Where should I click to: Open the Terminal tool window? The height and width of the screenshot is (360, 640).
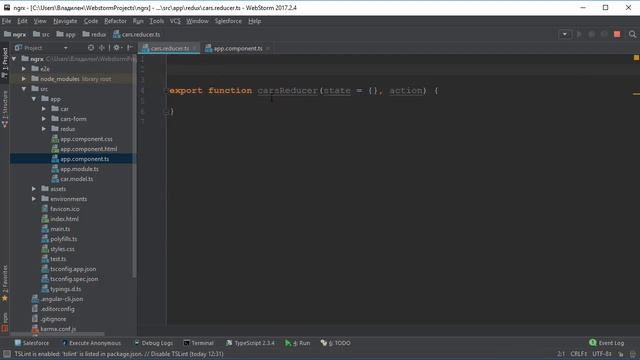pyautogui.click(x=198, y=343)
